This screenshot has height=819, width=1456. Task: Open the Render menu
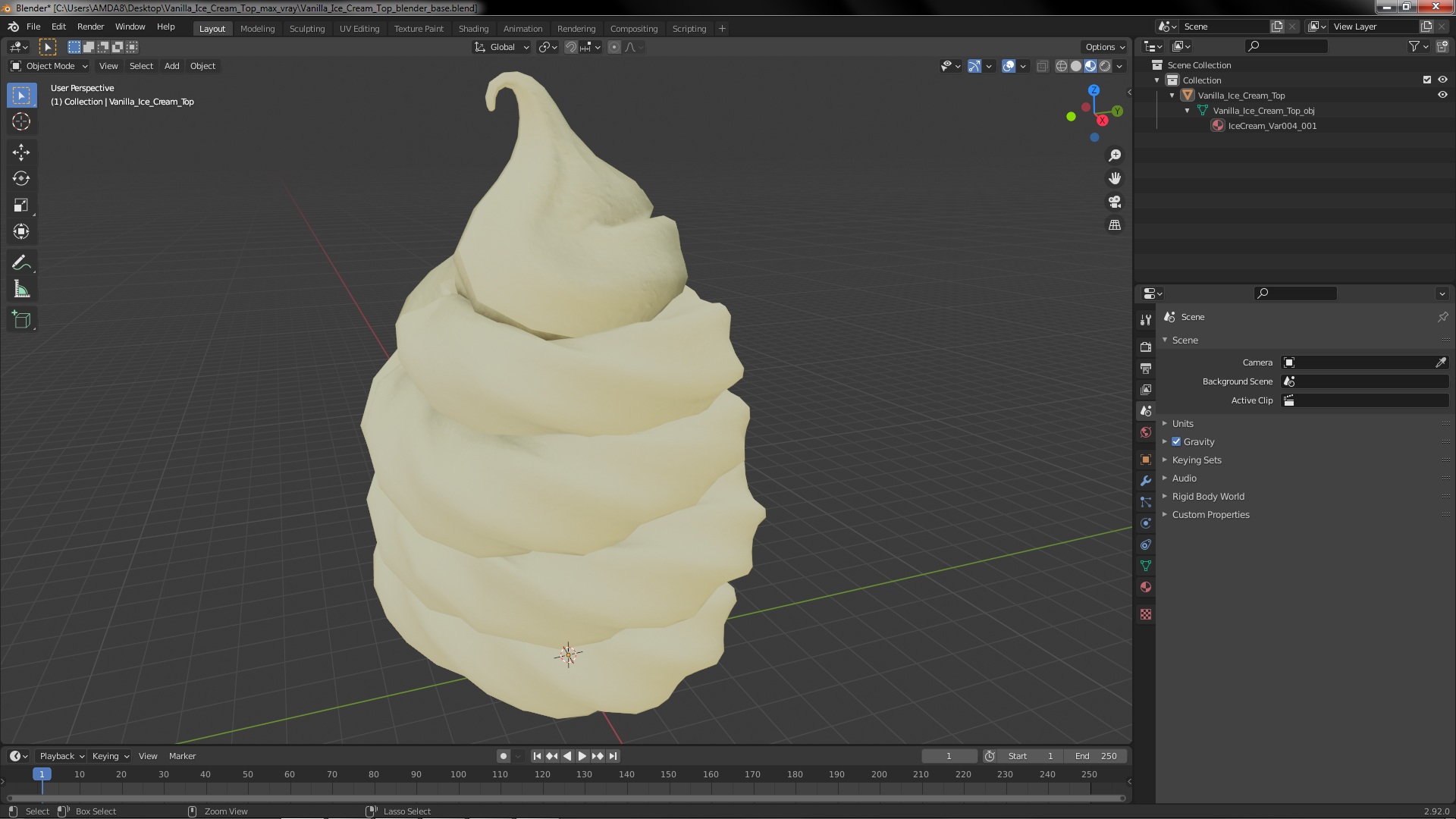coord(90,27)
